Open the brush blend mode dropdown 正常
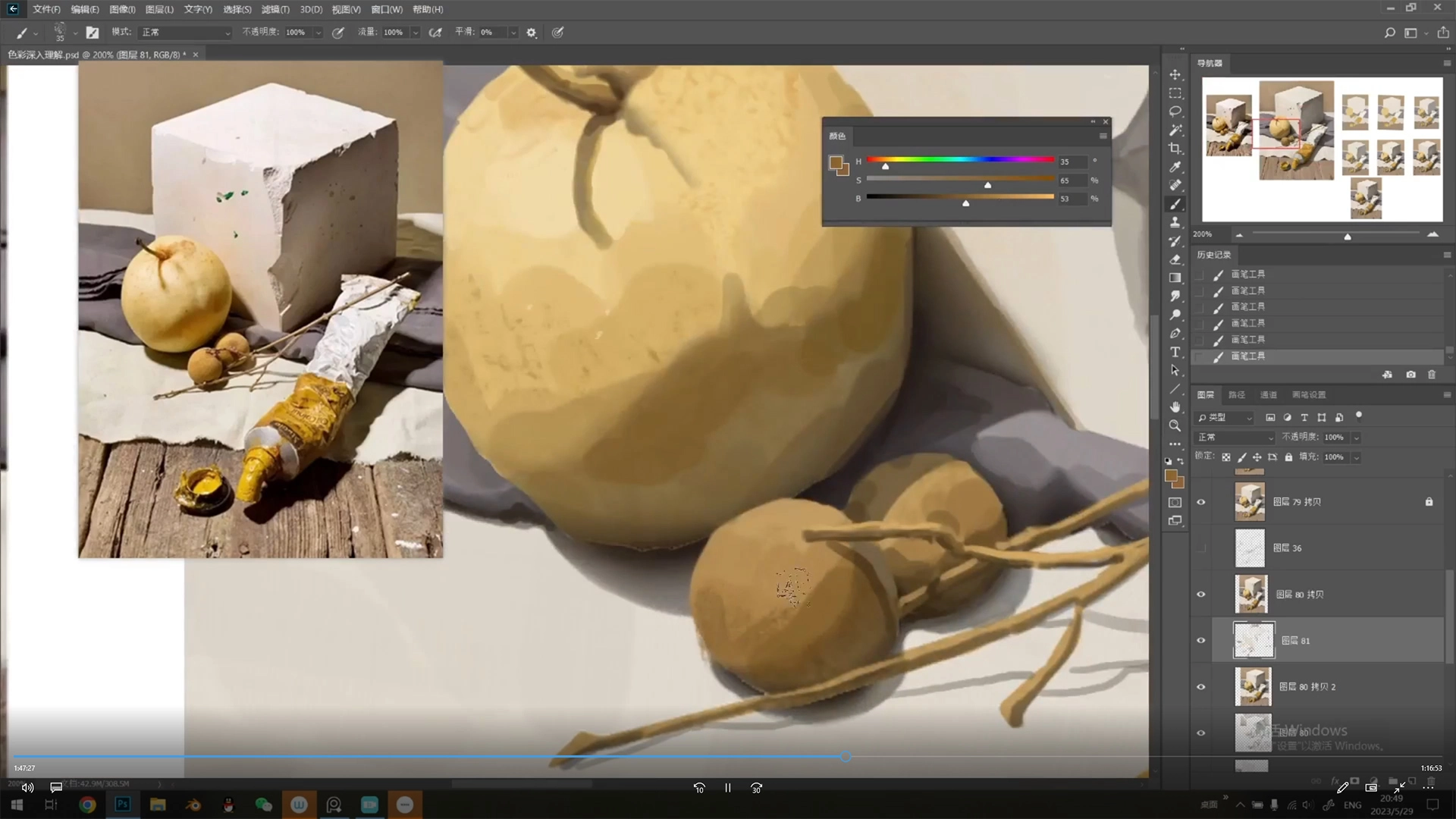 [x=185, y=33]
